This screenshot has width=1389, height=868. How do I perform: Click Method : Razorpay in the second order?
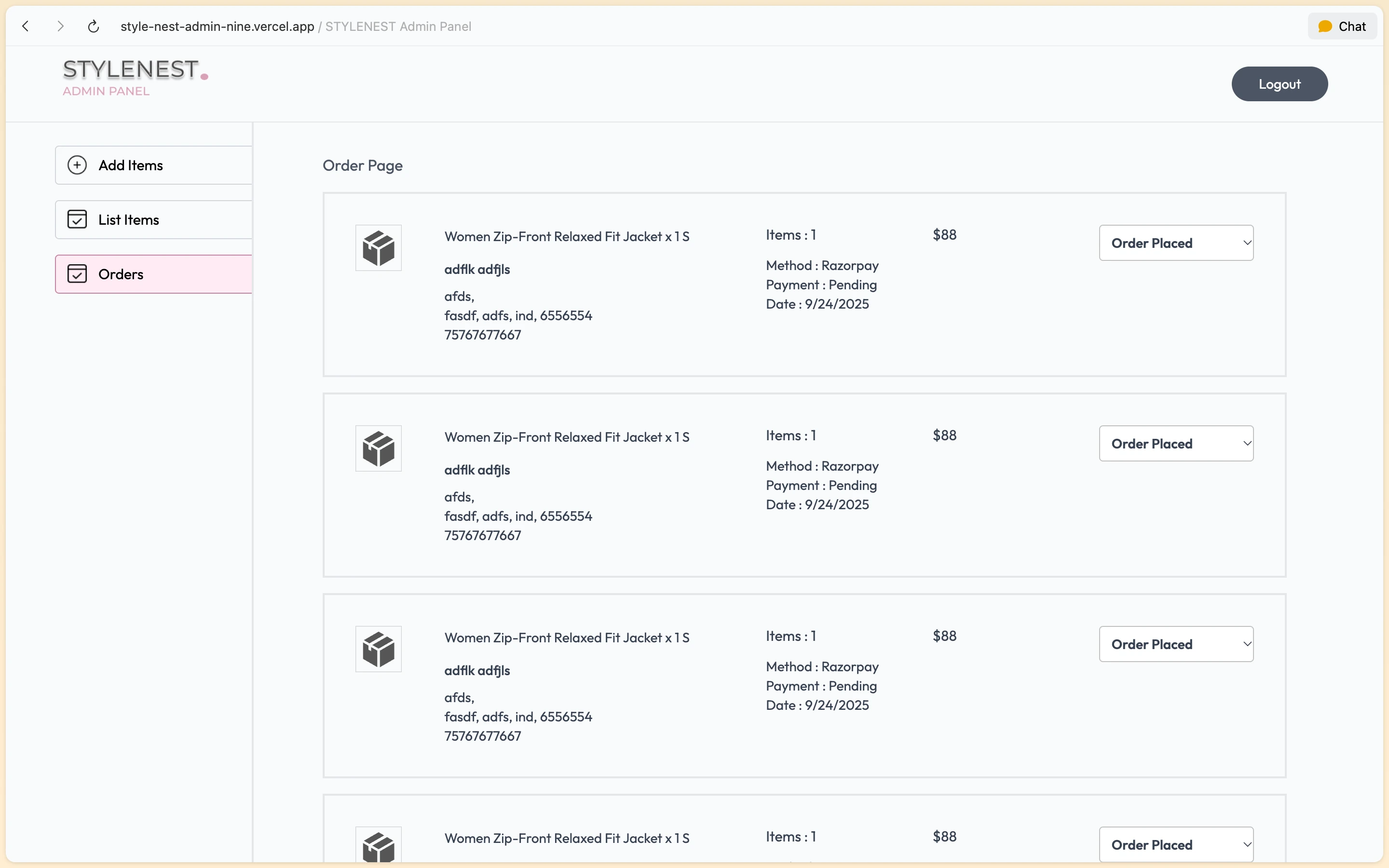(x=822, y=466)
